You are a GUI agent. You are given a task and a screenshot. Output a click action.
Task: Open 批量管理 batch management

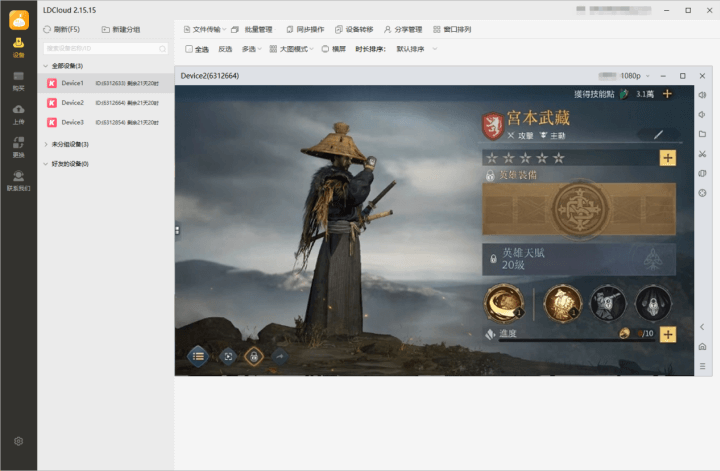pos(252,29)
